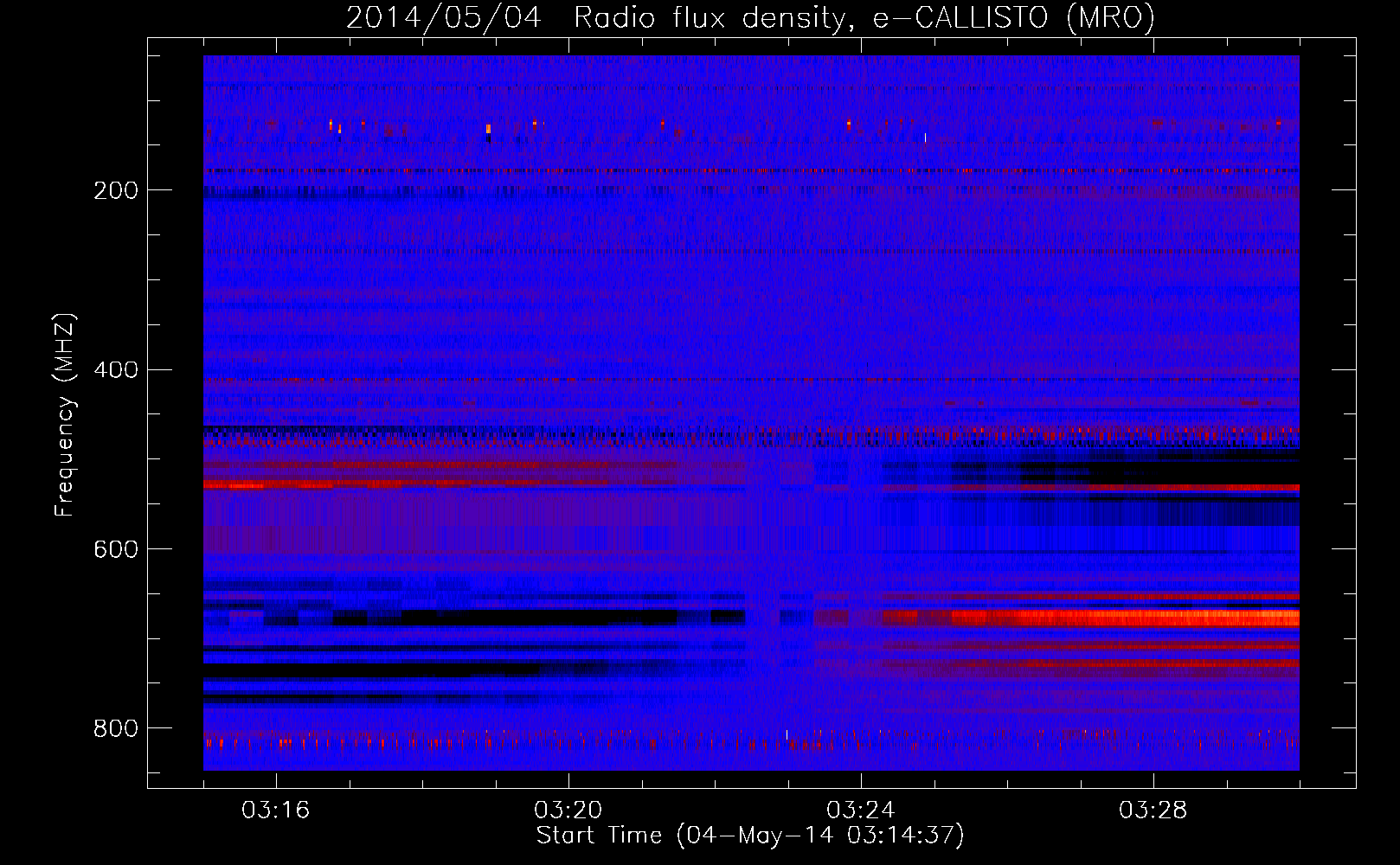This screenshot has width=1400, height=865.
Task: Click the '03:16' time tick label
Action: [276, 811]
